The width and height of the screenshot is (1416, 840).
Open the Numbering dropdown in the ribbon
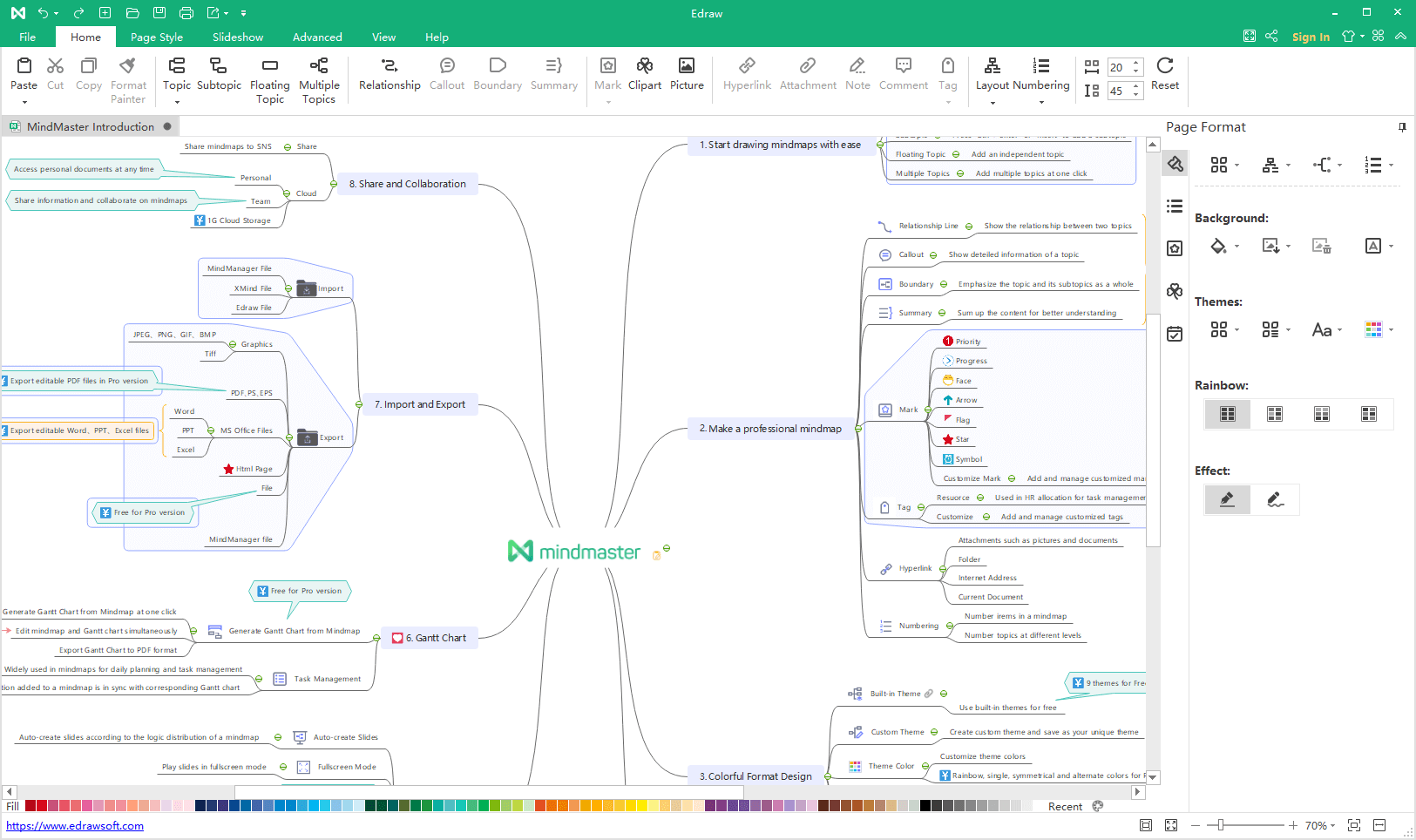[x=1040, y=103]
